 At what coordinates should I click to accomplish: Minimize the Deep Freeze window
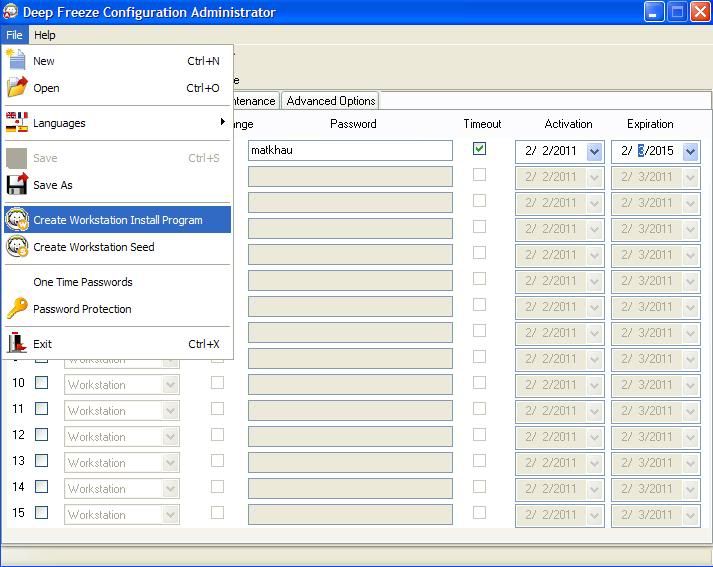(654, 12)
